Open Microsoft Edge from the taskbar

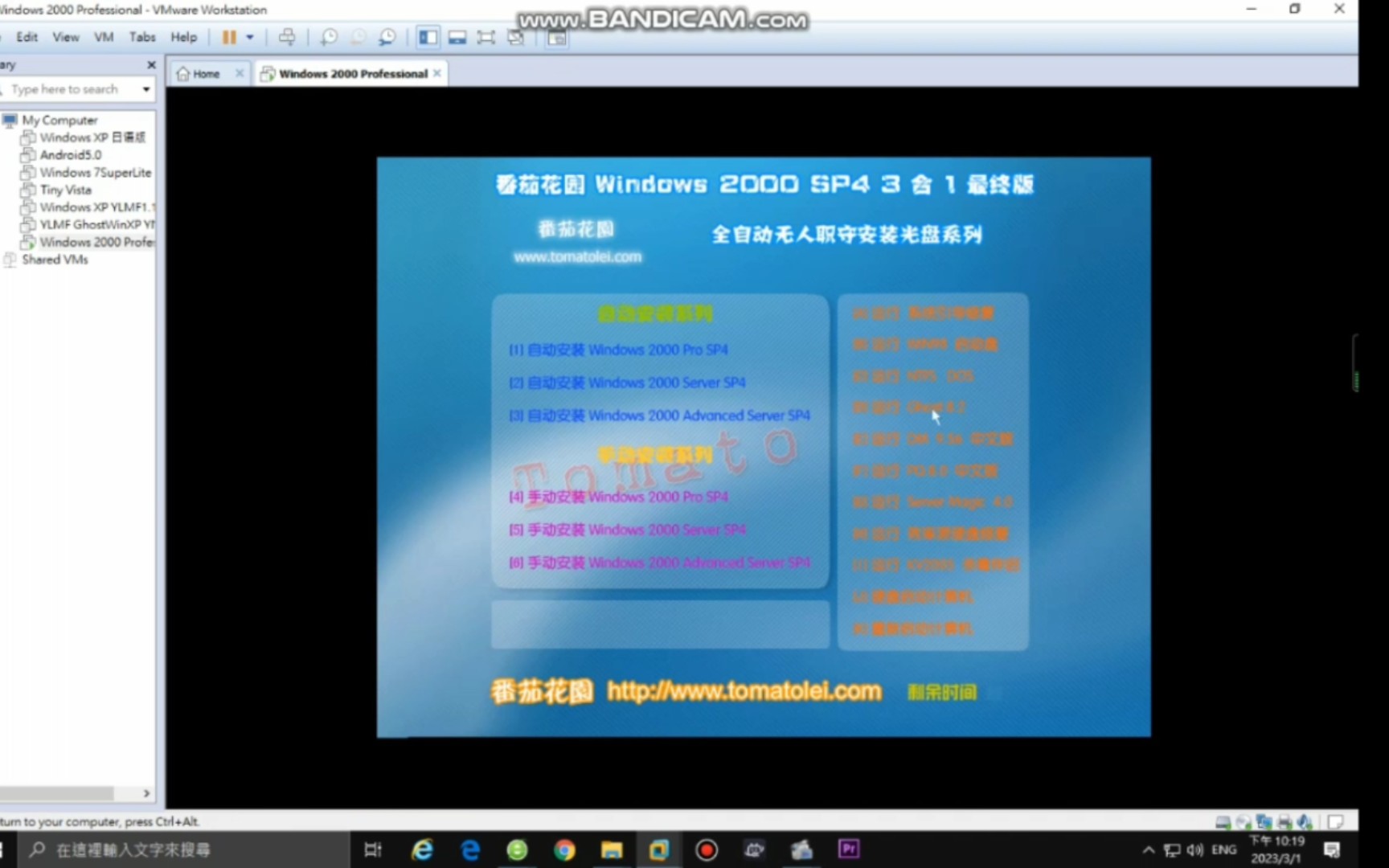[470, 850]
